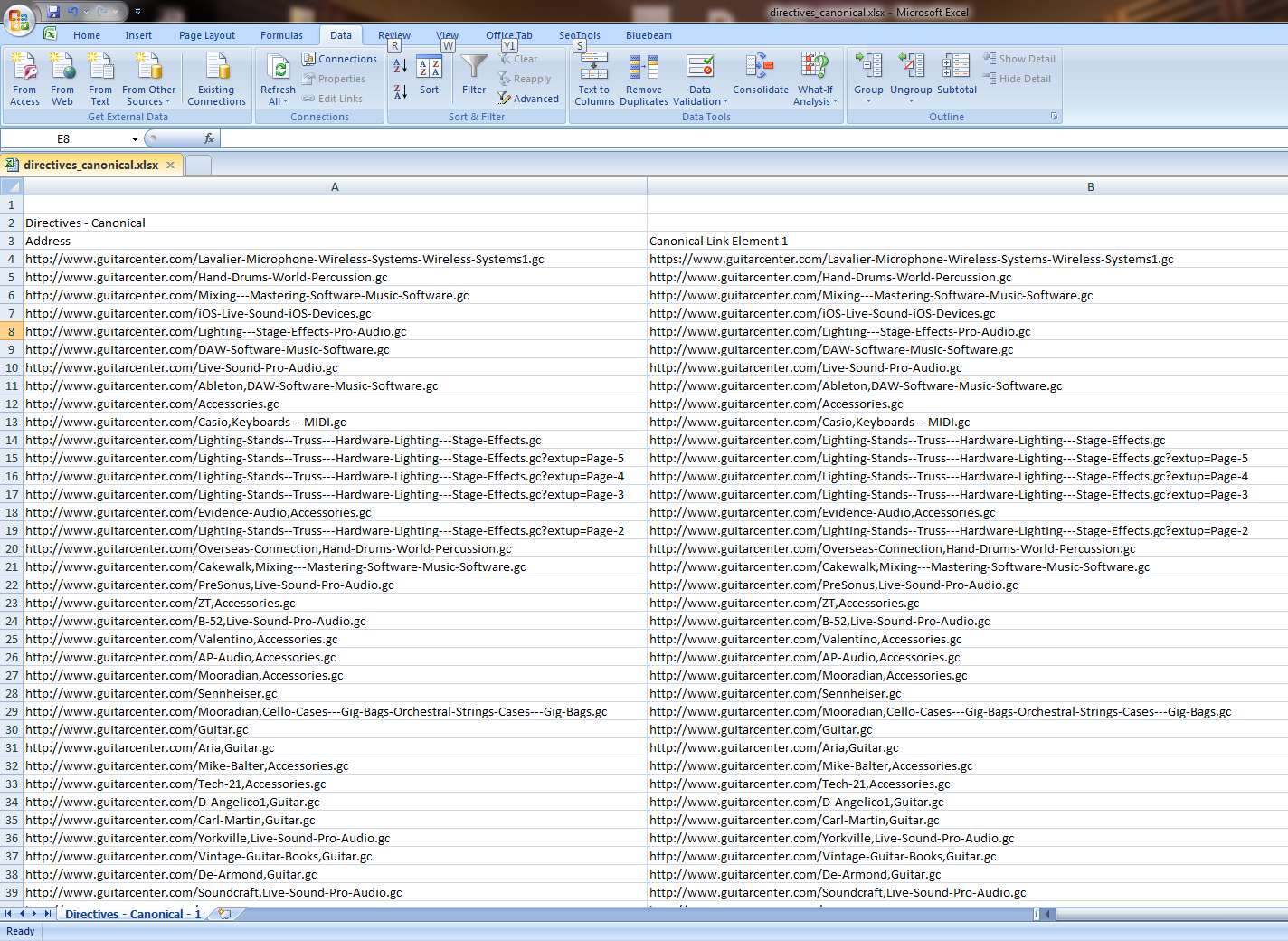
Task: Click the Select All corner button
Action: click(x=12, y=186)
